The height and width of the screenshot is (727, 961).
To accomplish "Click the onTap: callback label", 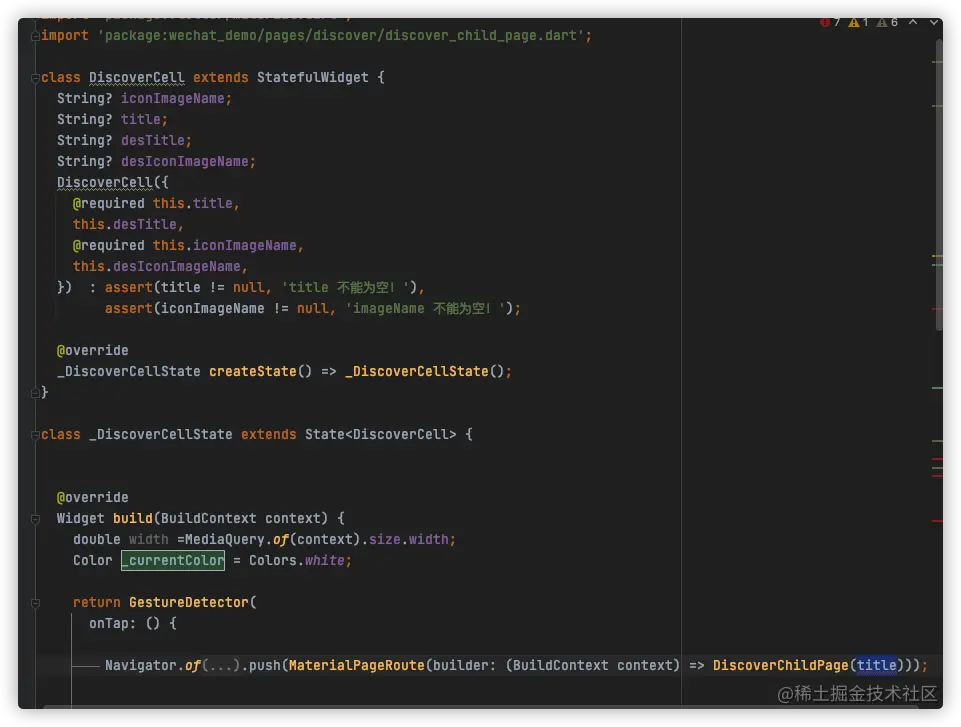I will [x=113, y=624].
